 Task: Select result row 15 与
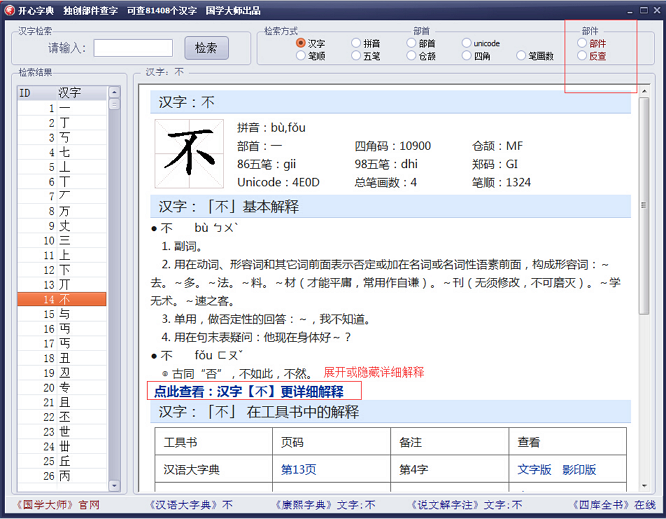(x=62, y=314)
